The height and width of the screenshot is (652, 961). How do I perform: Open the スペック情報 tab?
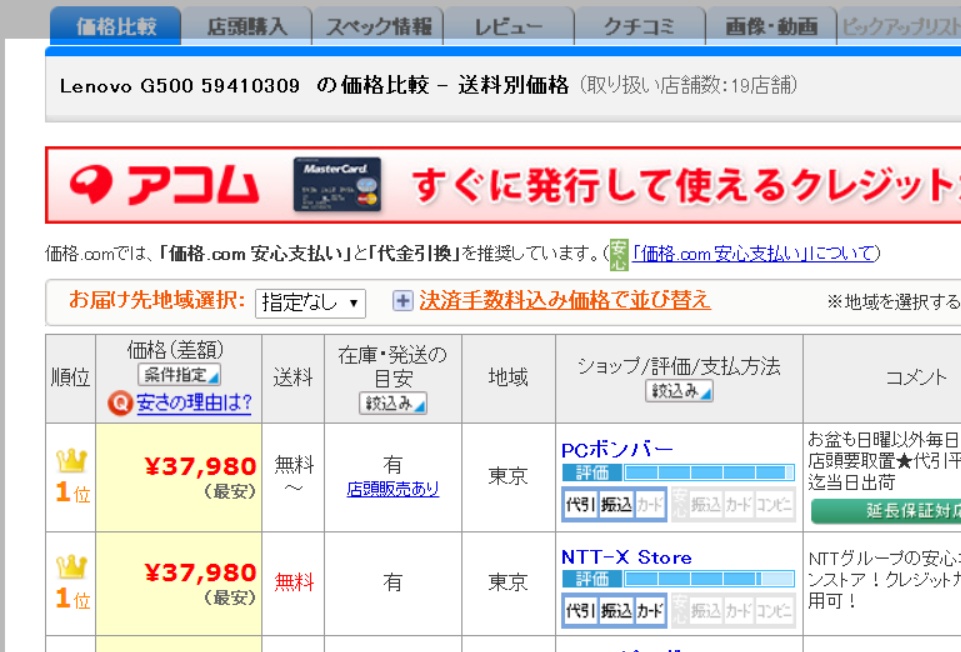(378, 26)
